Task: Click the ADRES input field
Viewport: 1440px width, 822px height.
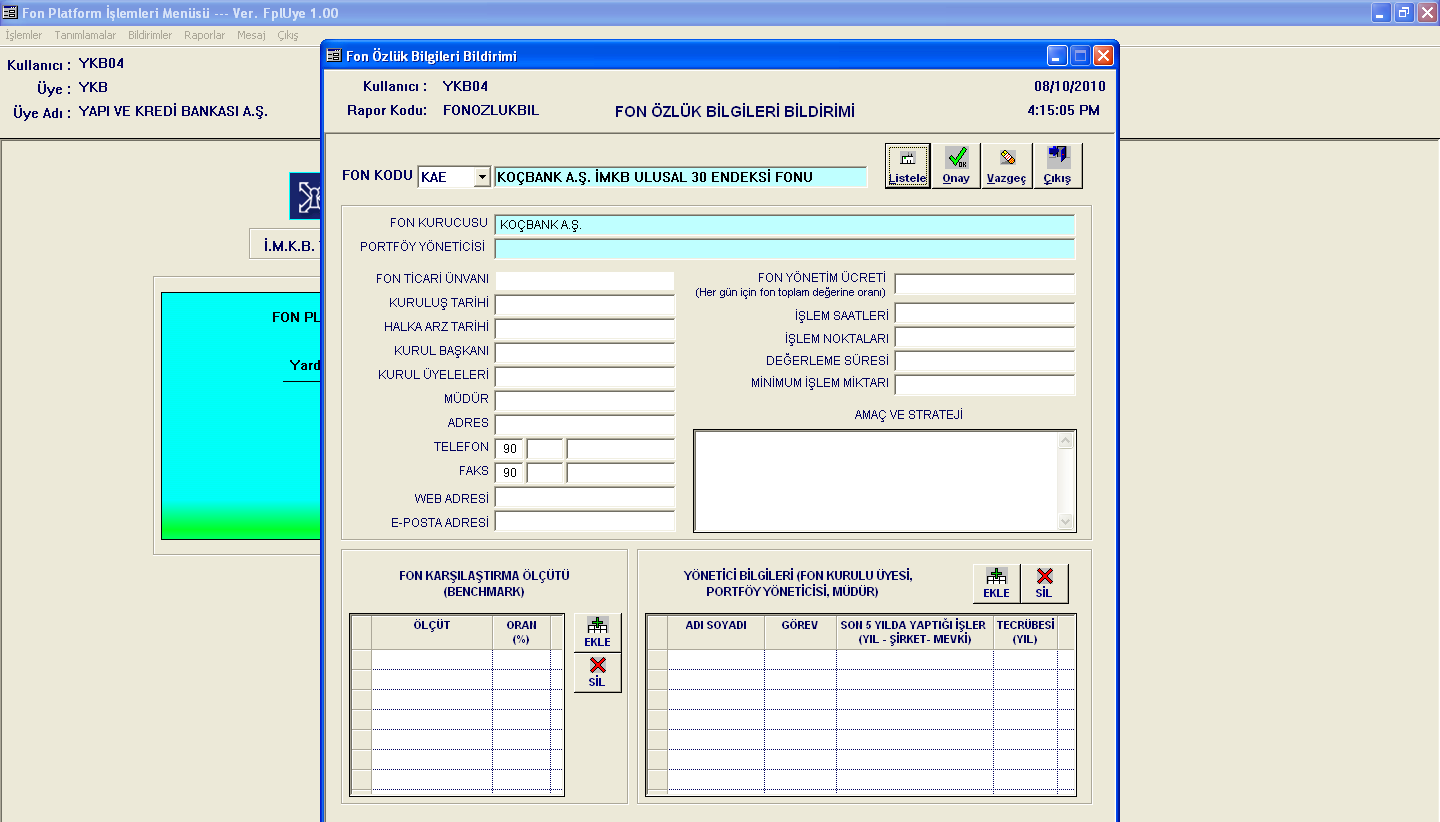Action: coord(585,425)
